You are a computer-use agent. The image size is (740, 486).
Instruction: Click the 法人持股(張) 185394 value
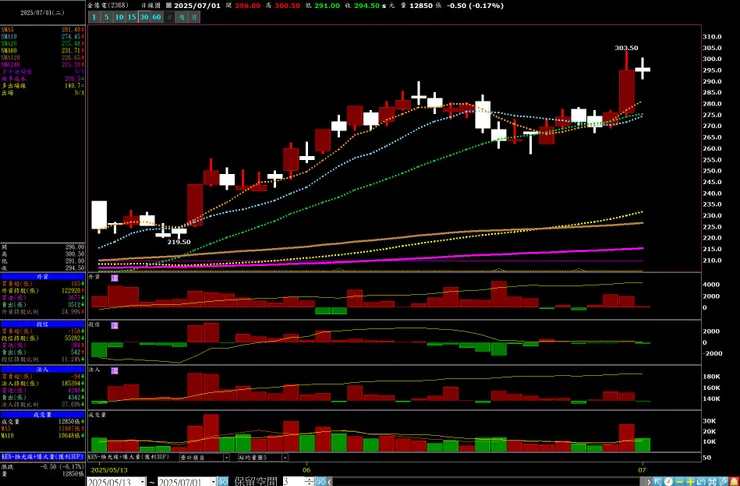(71, 384)
